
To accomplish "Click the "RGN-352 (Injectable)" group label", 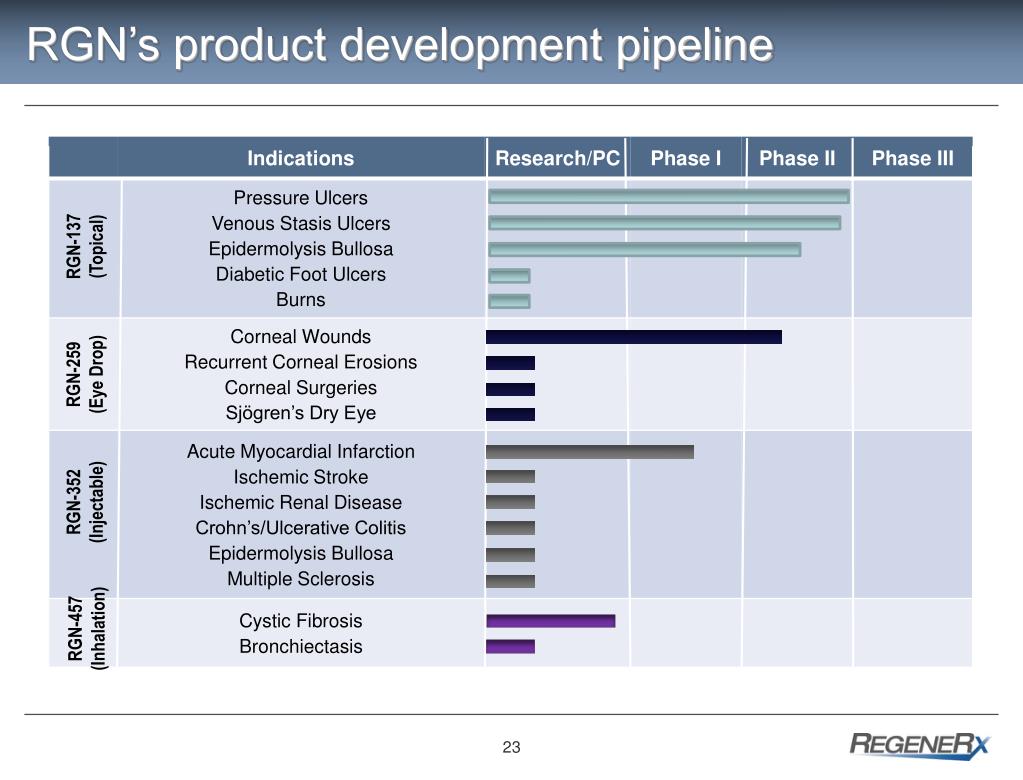I will [x=85, y=502].
